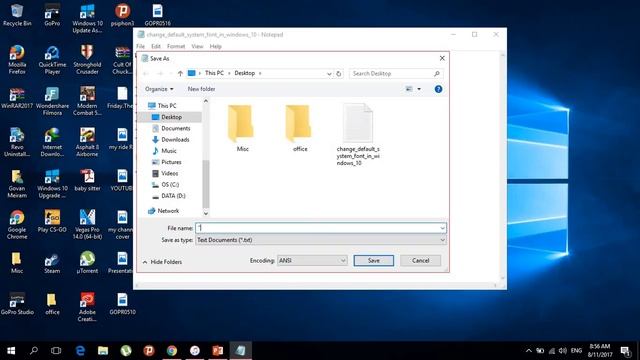Click the Save As help icon
Image resolution: width=640 pixels, height=360 pixels.
[438, 89]
